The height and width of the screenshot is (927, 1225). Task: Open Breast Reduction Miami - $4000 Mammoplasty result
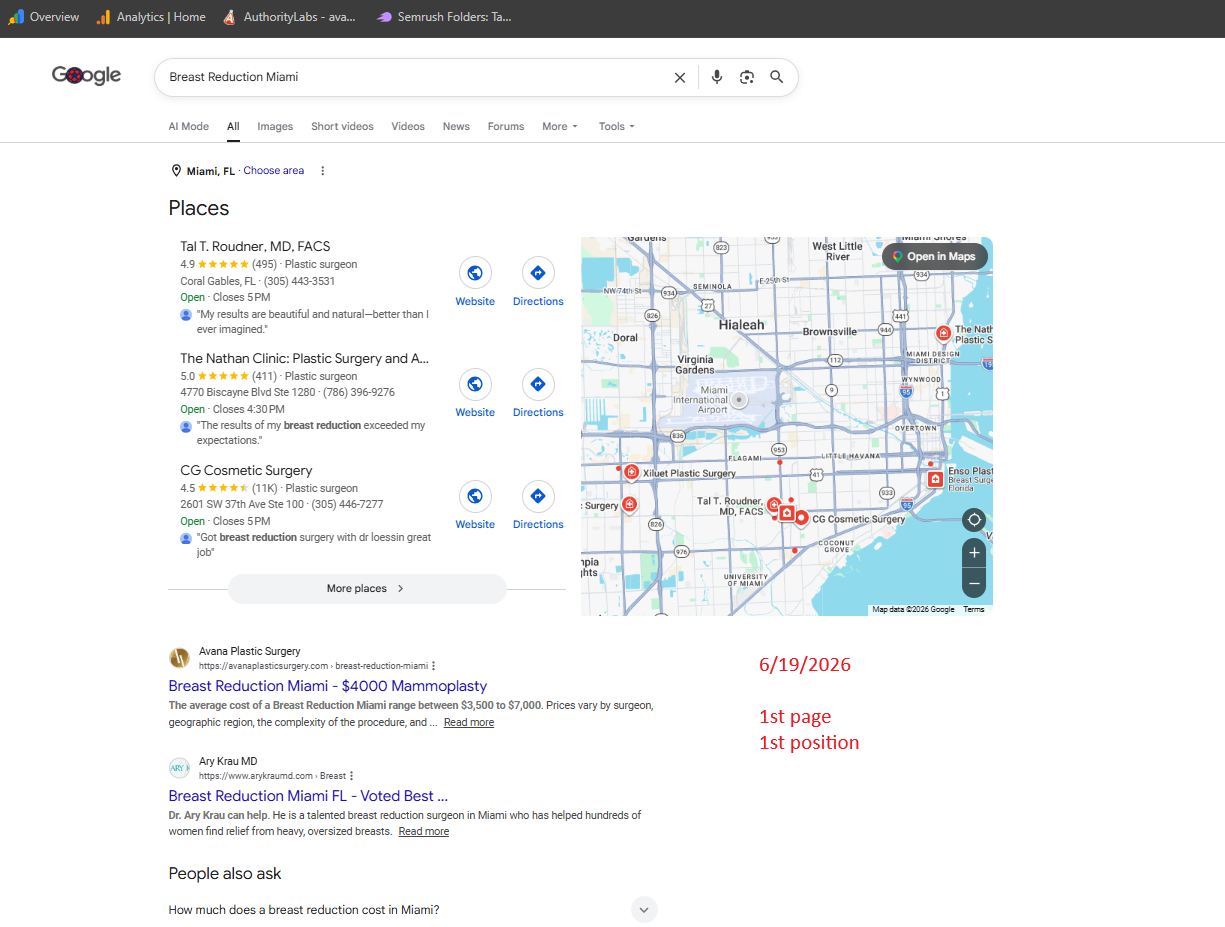[x=328, y=686]
